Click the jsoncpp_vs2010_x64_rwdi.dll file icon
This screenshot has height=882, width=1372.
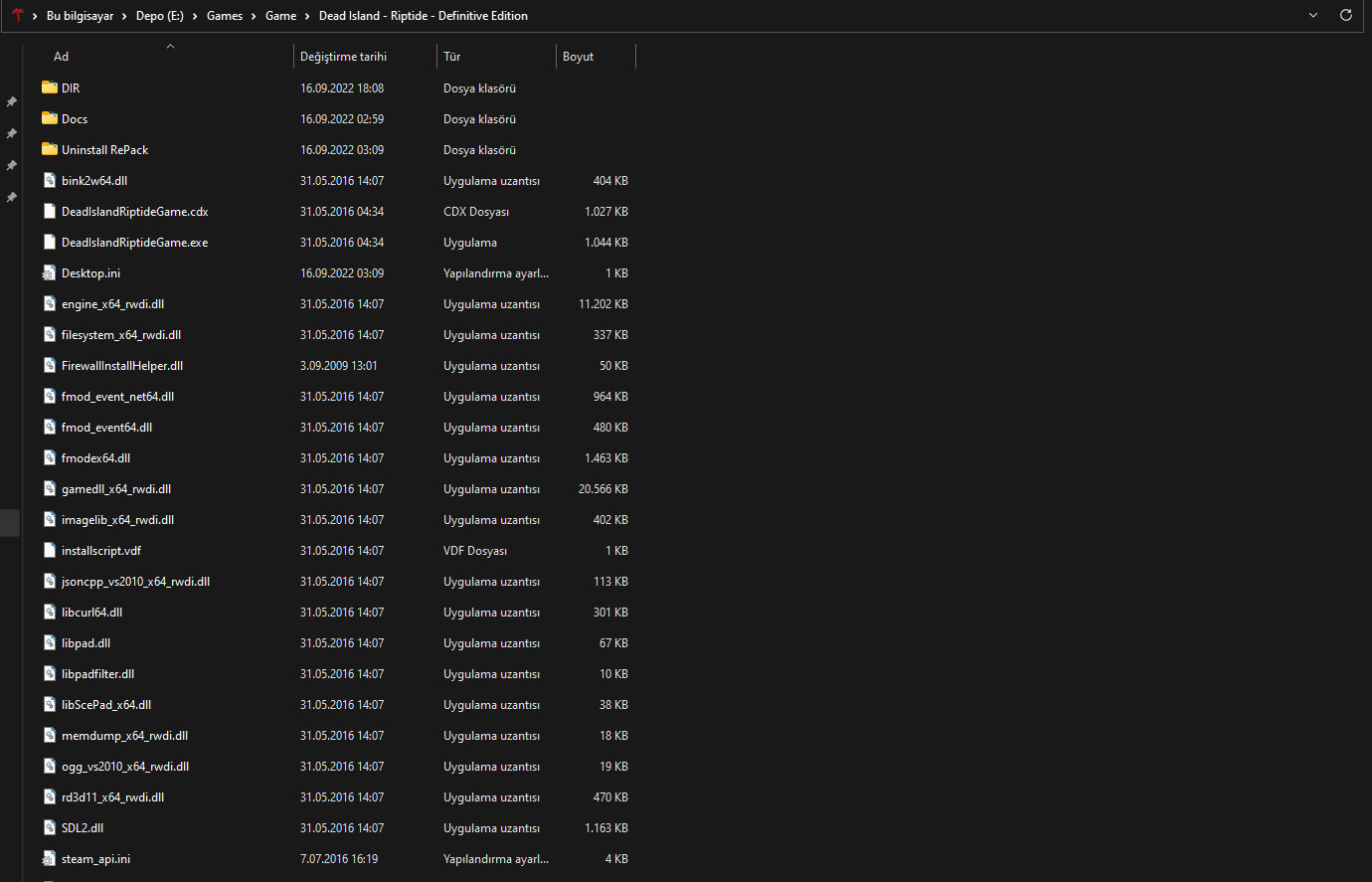(50, 581)
